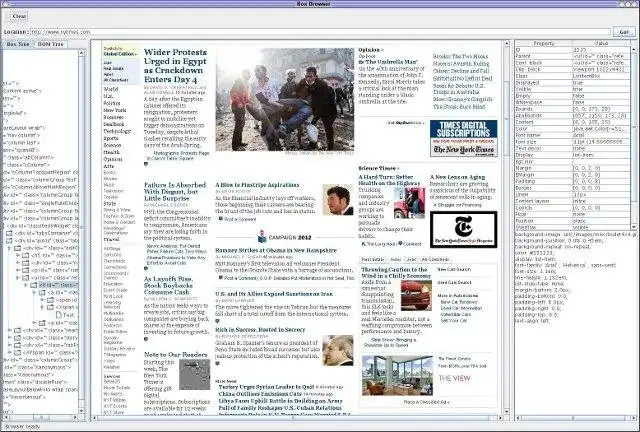This screenshot has width=640, height=432.
Task: Click the Go! button
Action: (624, 32)
